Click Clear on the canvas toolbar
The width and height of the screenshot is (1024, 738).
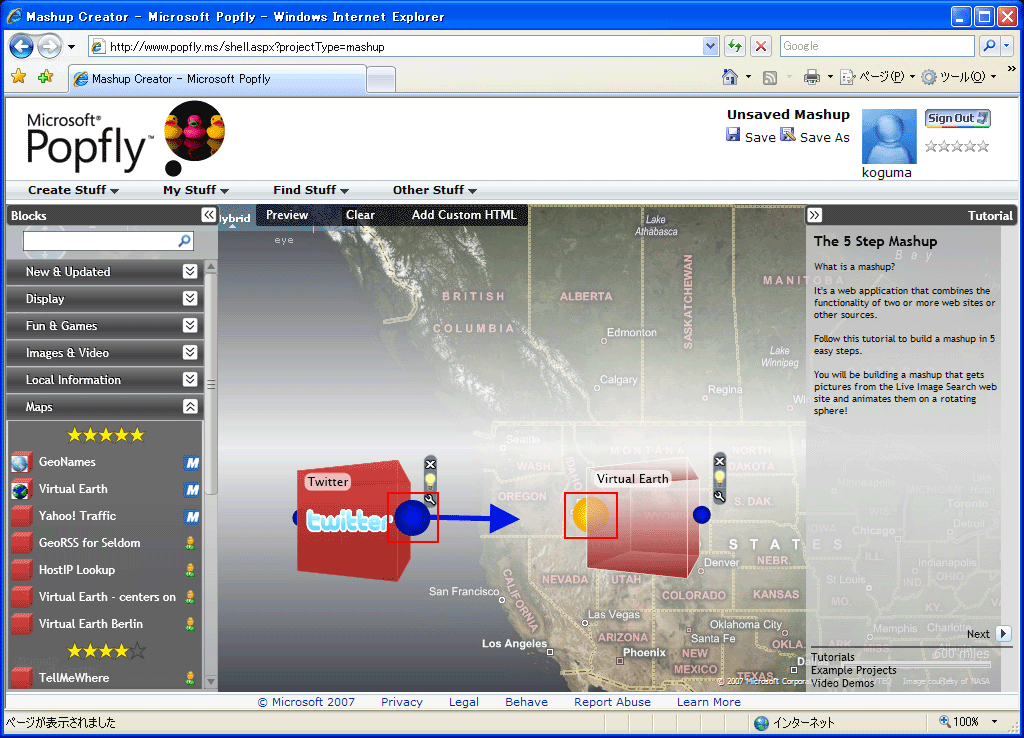pyautogui.click(x=360, y=215)
